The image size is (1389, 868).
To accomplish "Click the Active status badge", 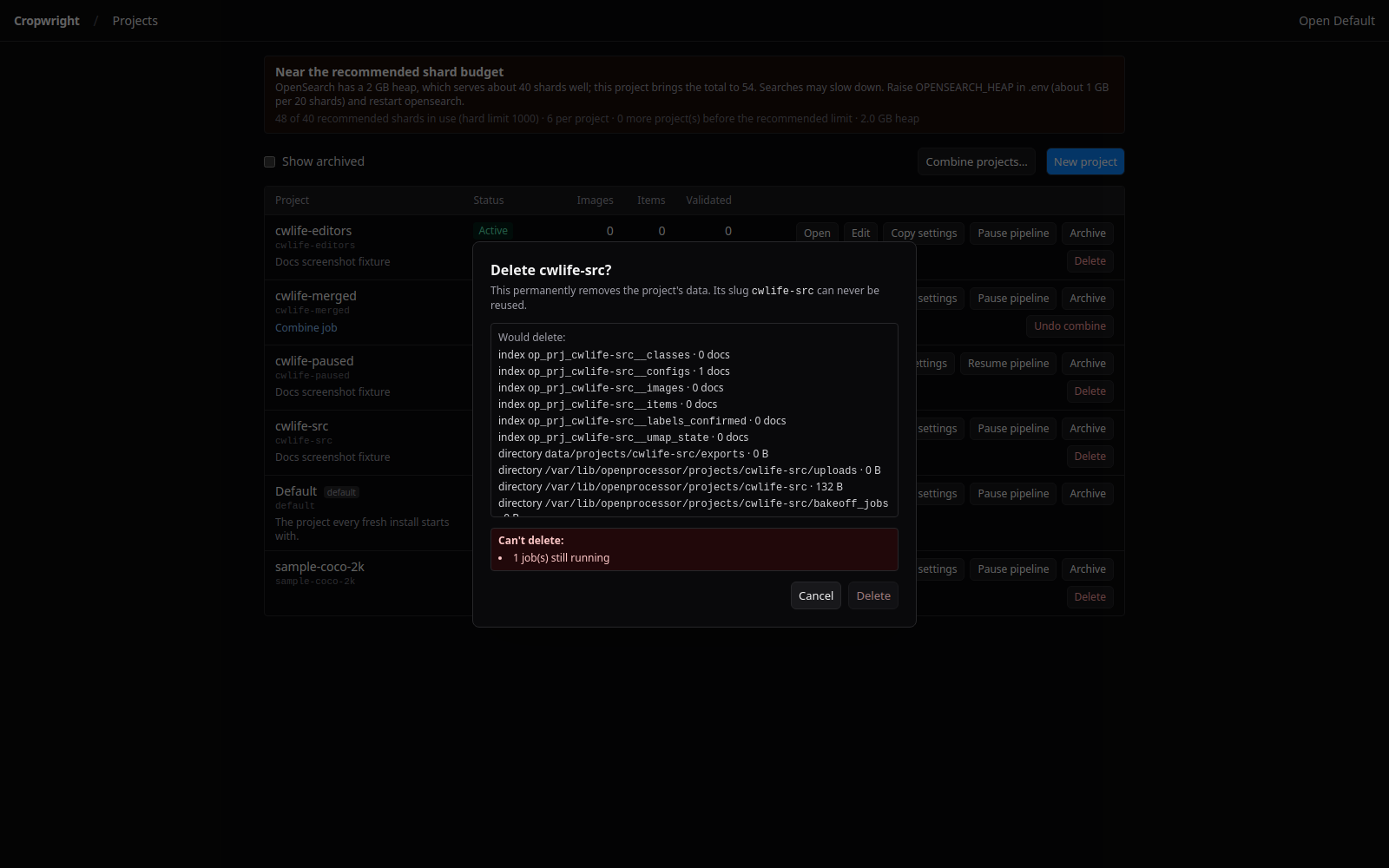I will (x=493, y=230).
